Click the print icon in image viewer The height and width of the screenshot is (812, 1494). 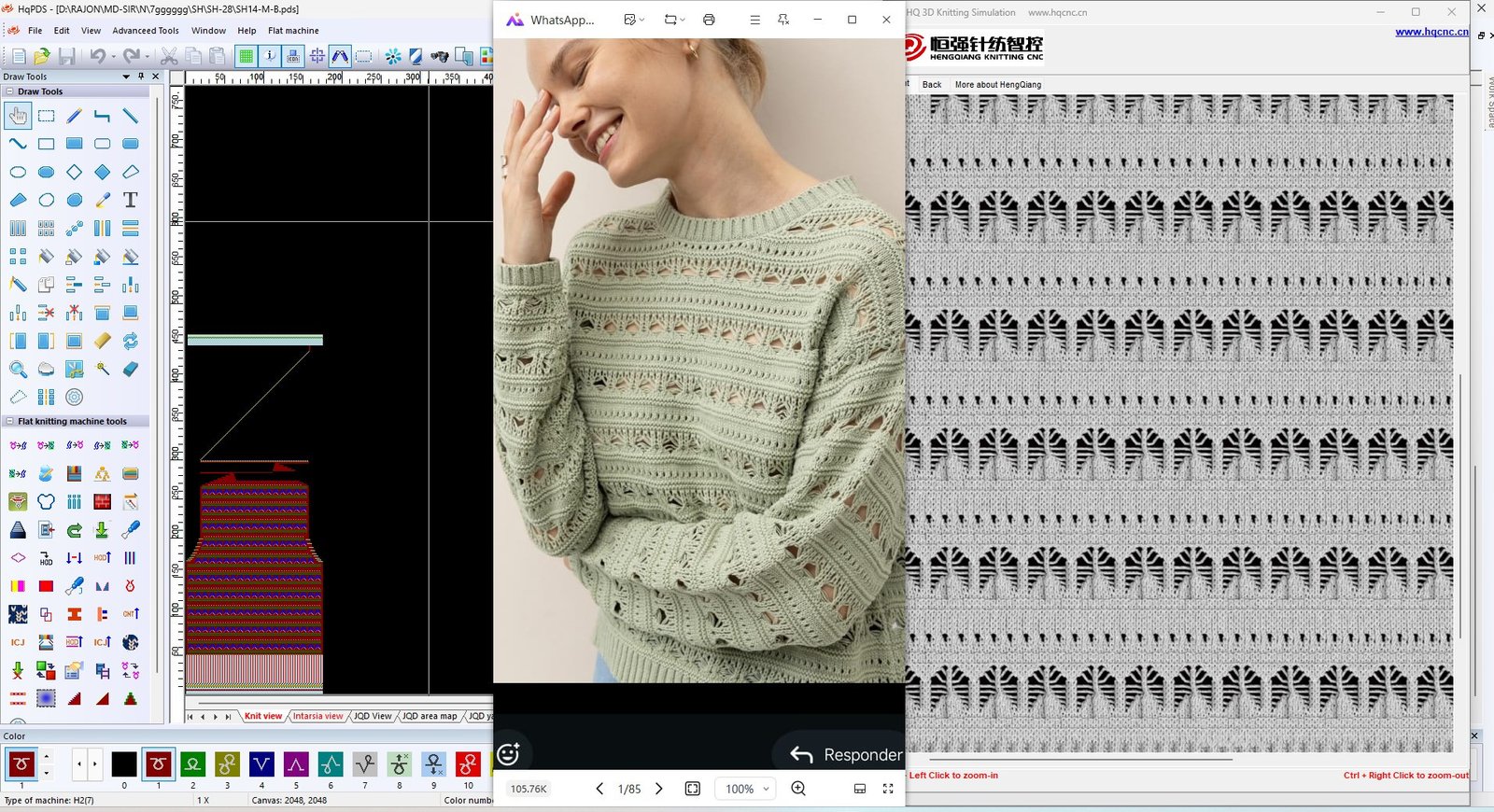[x=709, y=20]
